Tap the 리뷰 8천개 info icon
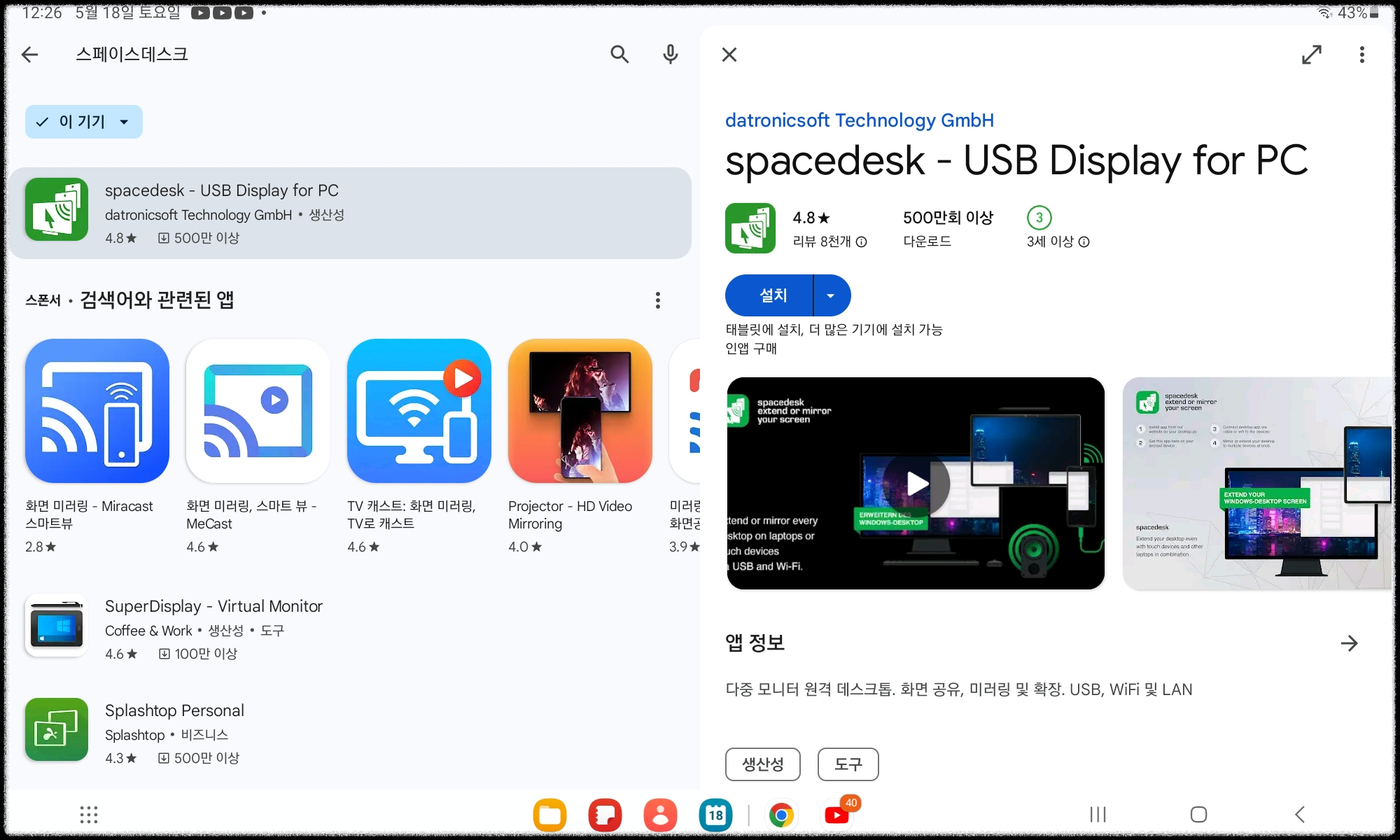1400x840 pixels. pos(860,242)
